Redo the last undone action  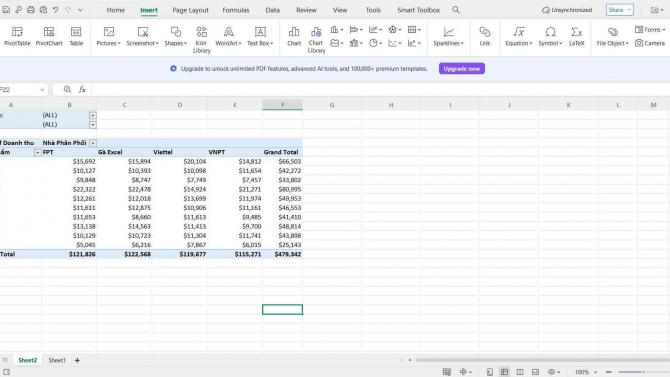point(68,9)
